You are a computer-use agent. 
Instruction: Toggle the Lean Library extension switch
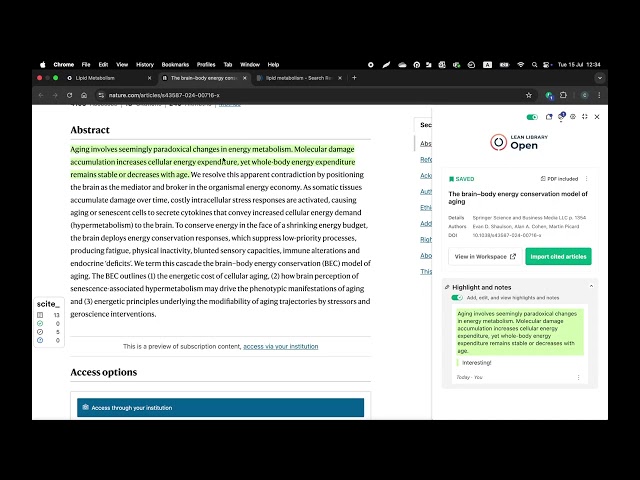pos(532,117)
